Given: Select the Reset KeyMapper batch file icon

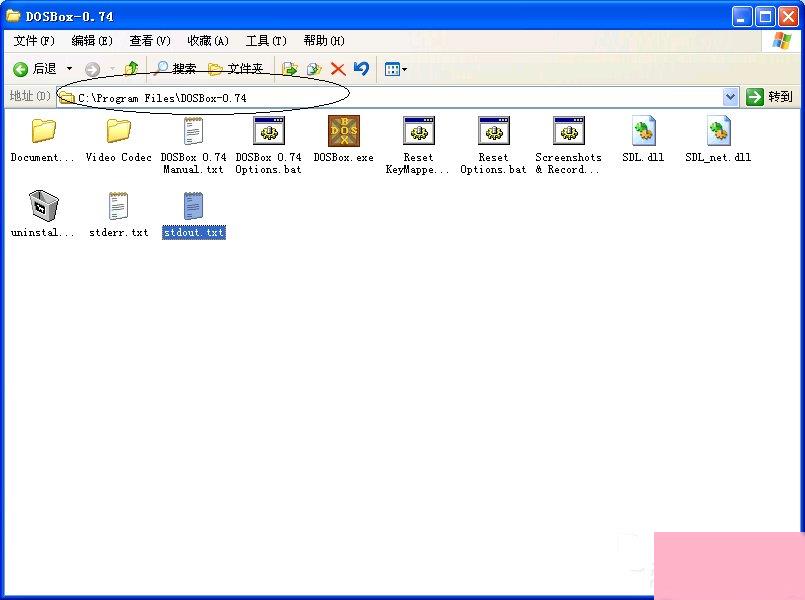Looking at the screenshot, I should tap(418, 131).
